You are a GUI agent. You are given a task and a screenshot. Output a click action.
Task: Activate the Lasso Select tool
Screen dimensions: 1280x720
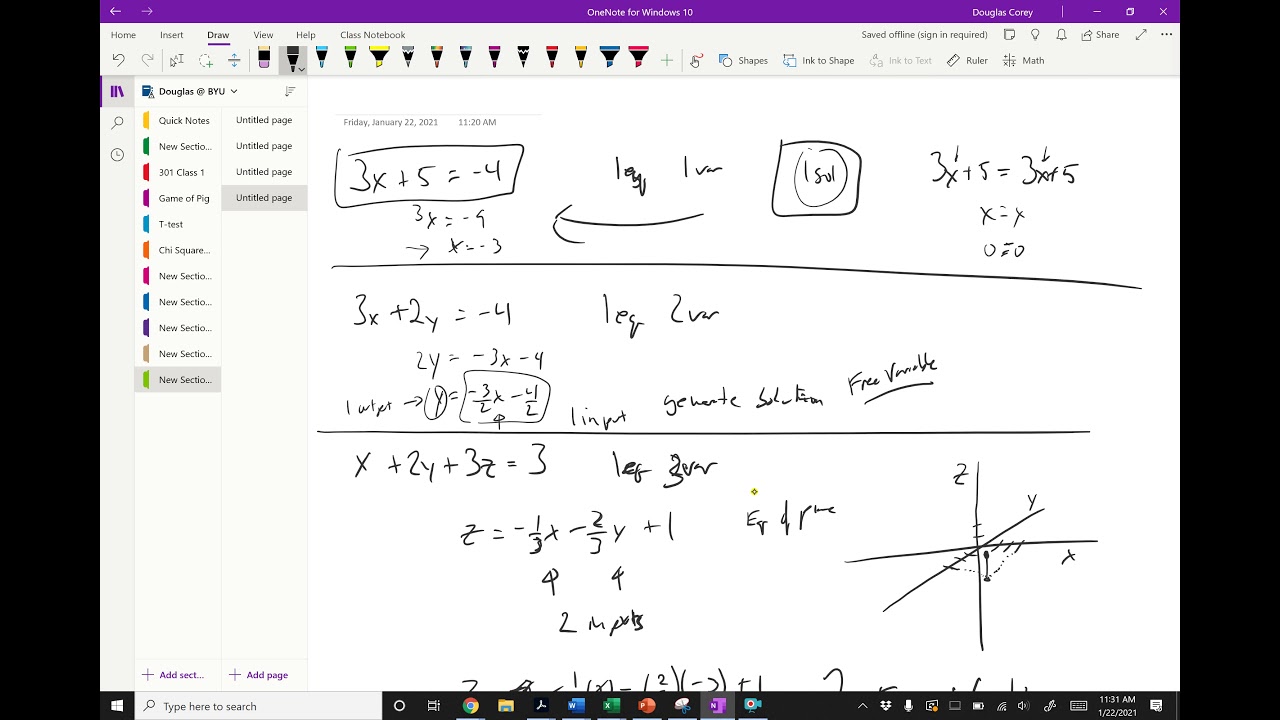tap(205, 60)
